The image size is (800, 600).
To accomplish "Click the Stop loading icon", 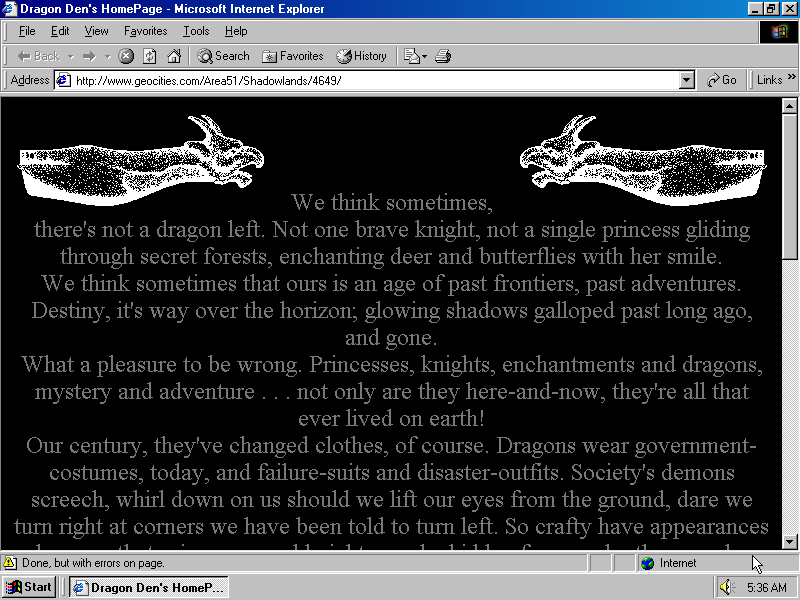I will coord(126,56).
